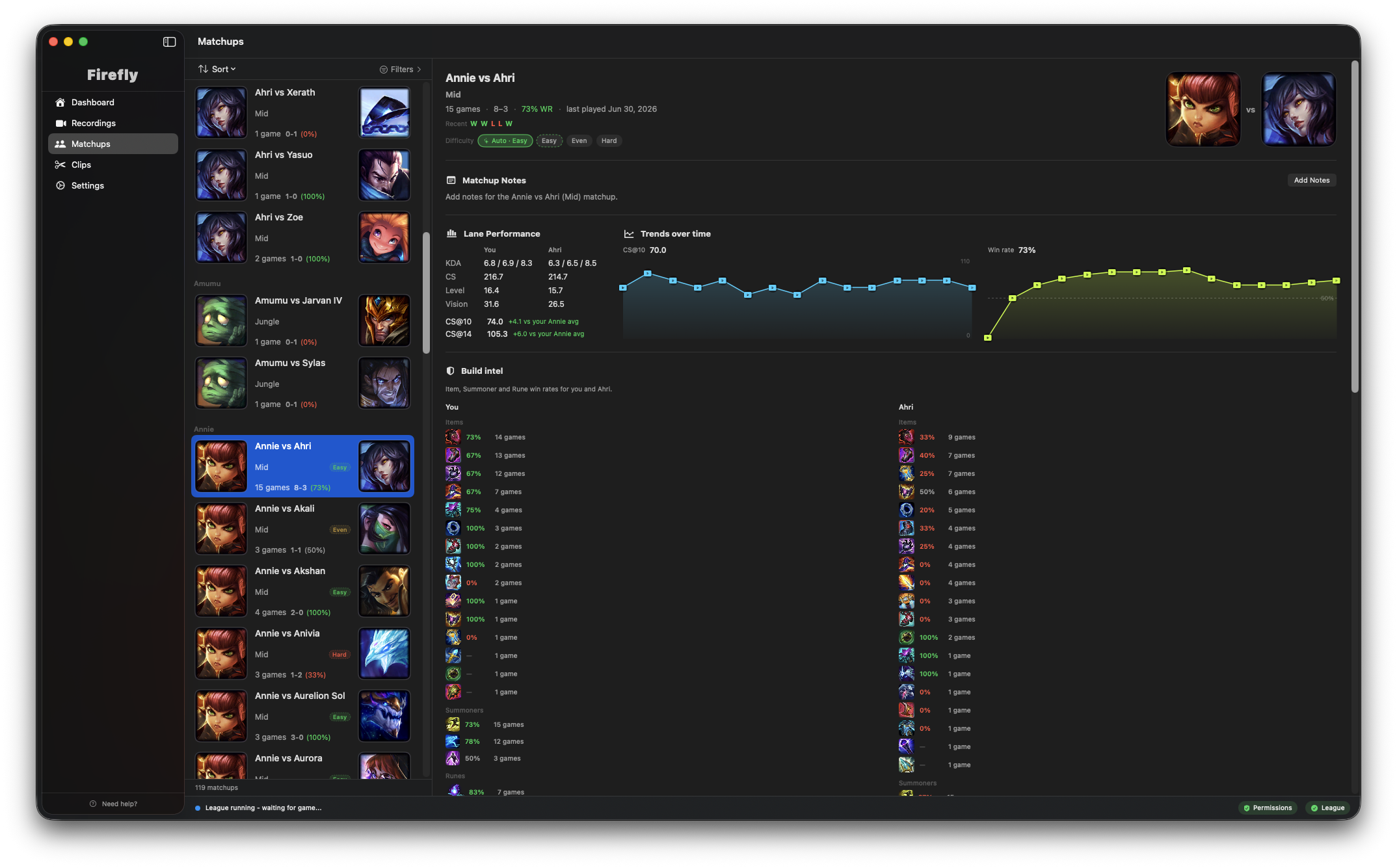The height and width of the screenshot is (868, 1397).
Task: Open the Amumu vs Sylas matchup
Action: pos(302,384)
